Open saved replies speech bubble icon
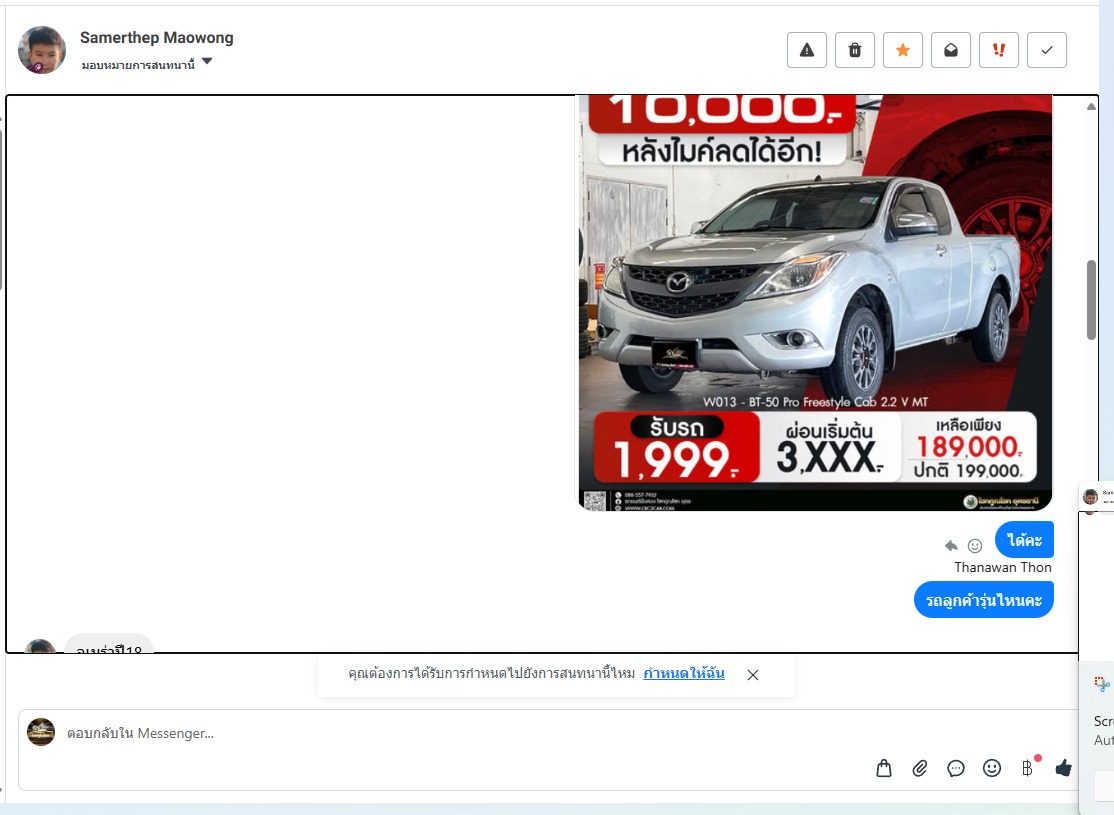This screenshot has width=1114, height=815. click(x=956, y=768)
